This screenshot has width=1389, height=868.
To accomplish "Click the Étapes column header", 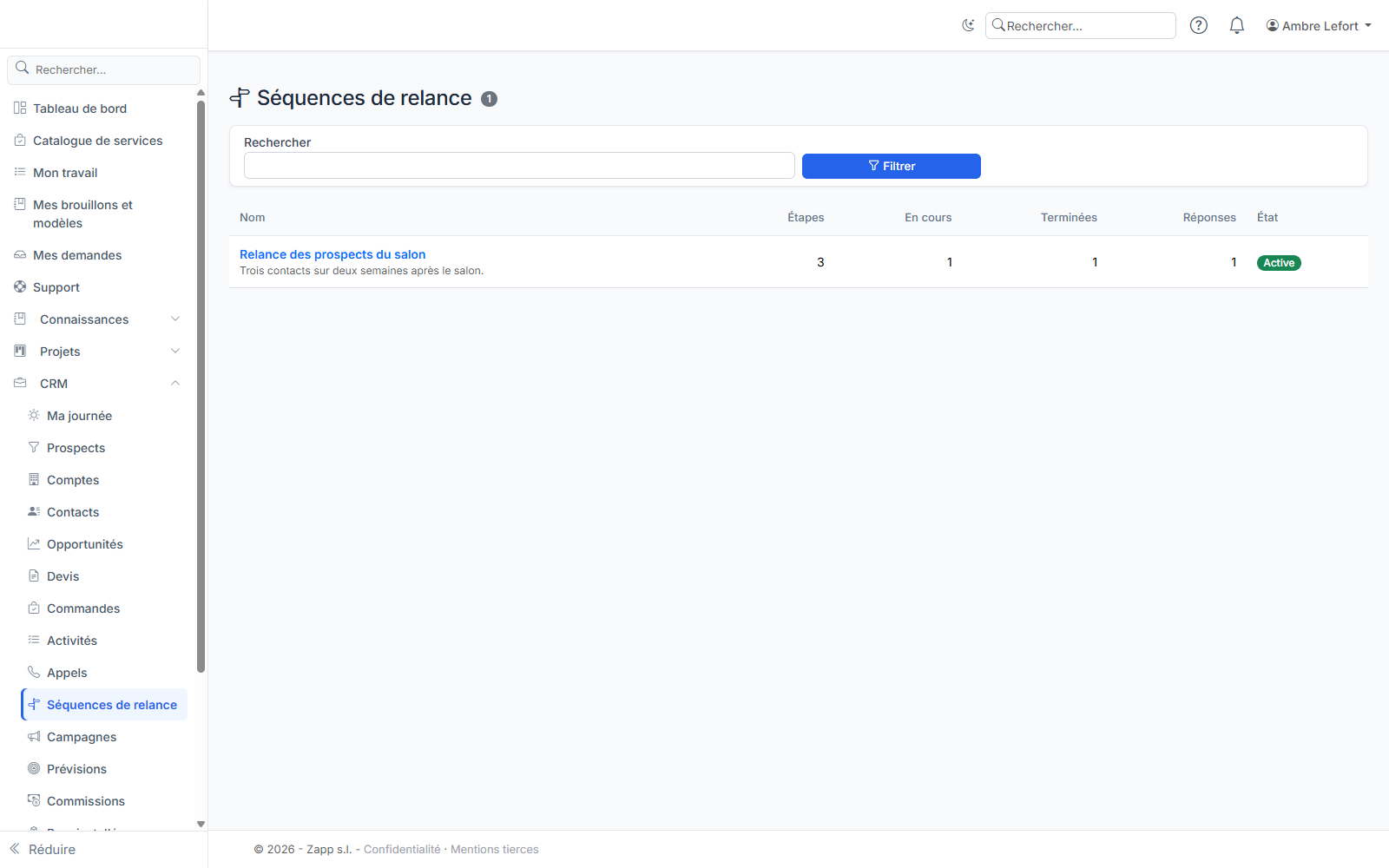I will pos(806,217).
